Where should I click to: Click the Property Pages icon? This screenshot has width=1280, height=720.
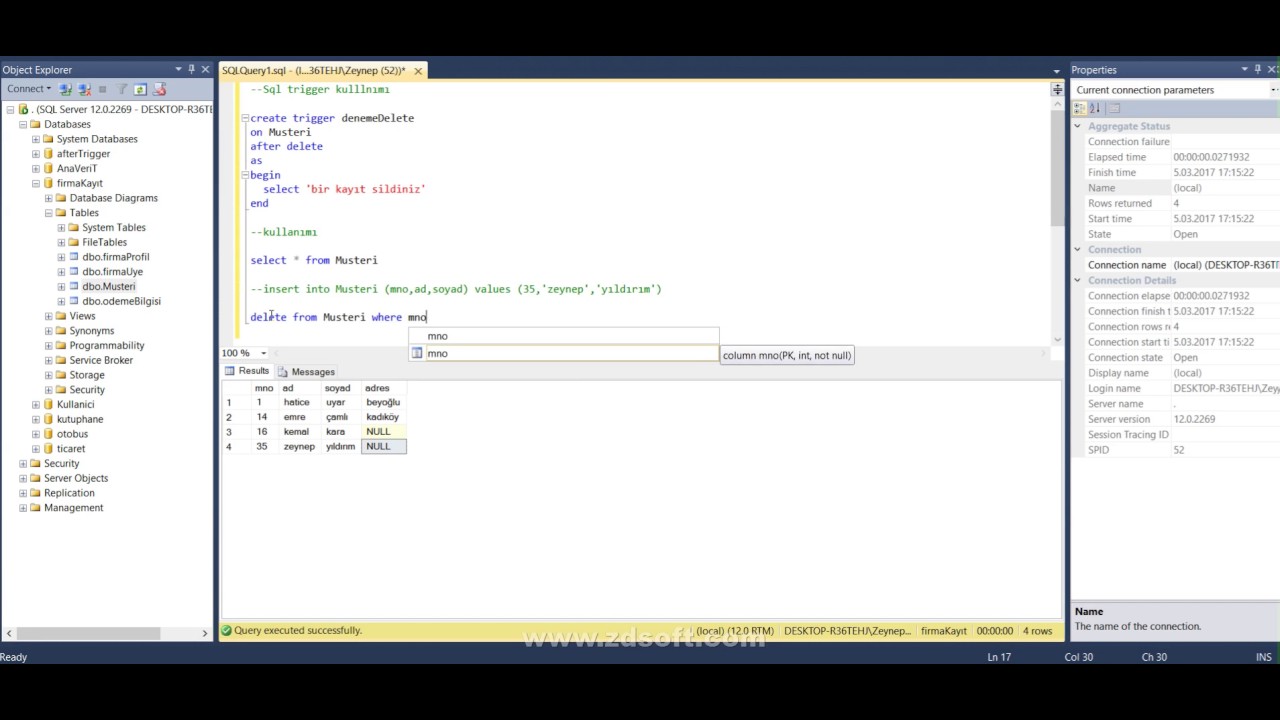1115,108
